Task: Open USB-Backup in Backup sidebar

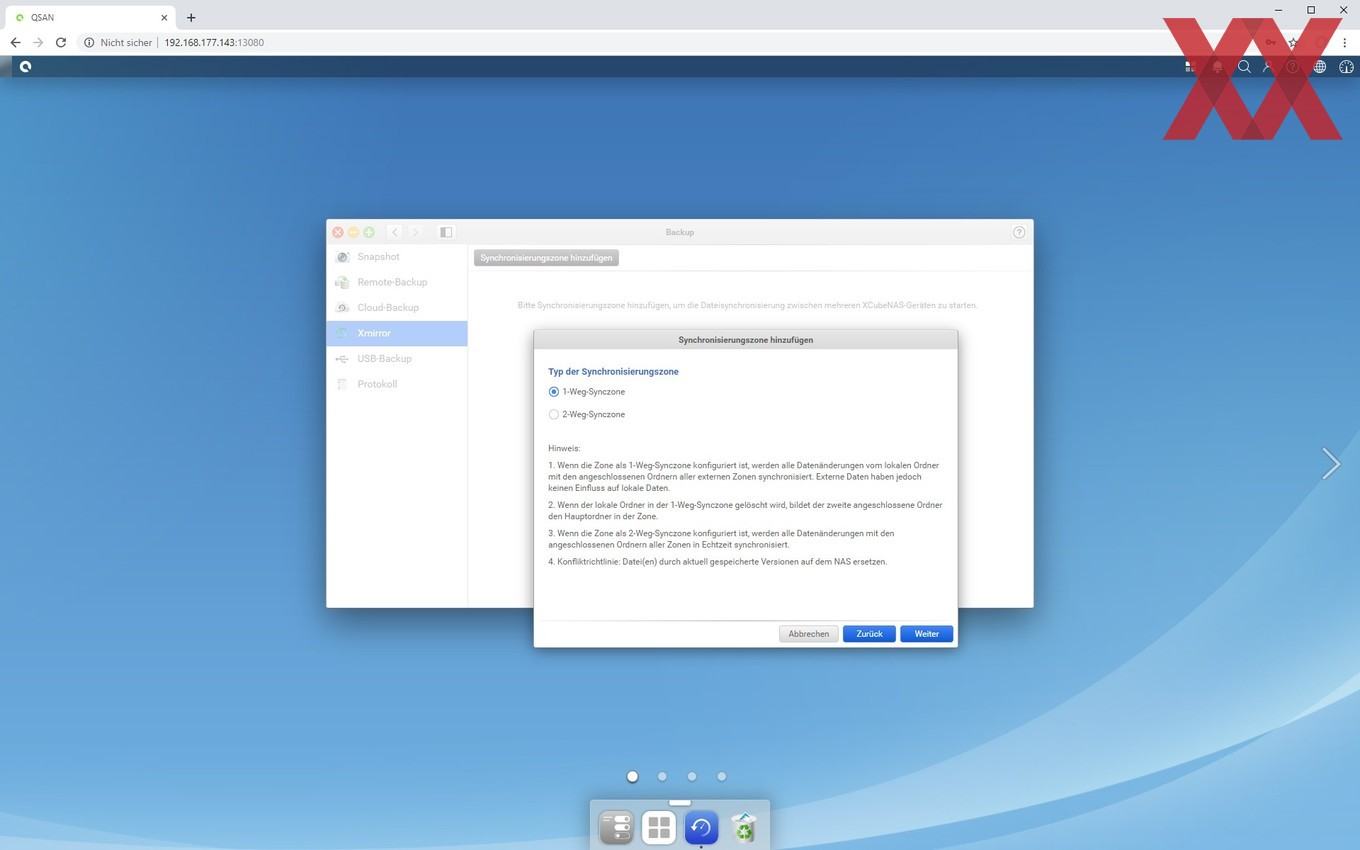Action: click(x=397, y=359)
